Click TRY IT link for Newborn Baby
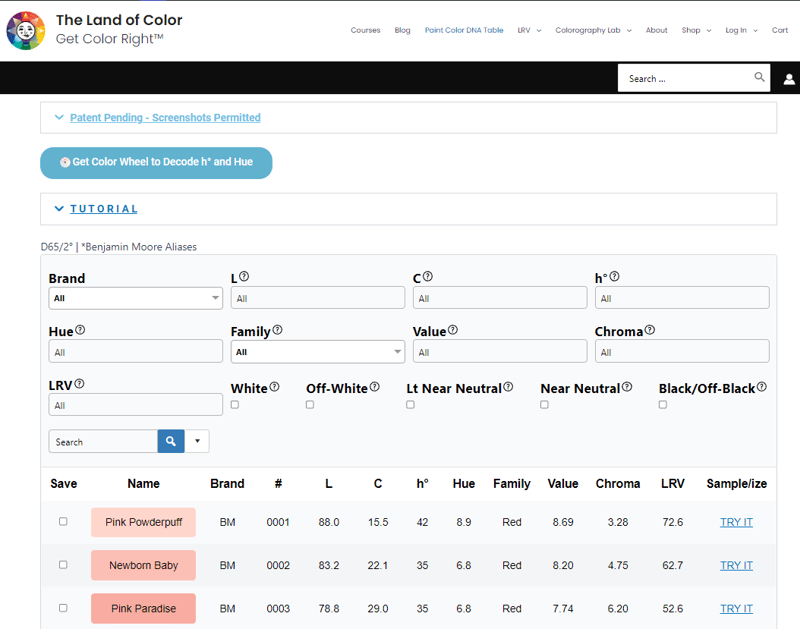 coord(736,565)
